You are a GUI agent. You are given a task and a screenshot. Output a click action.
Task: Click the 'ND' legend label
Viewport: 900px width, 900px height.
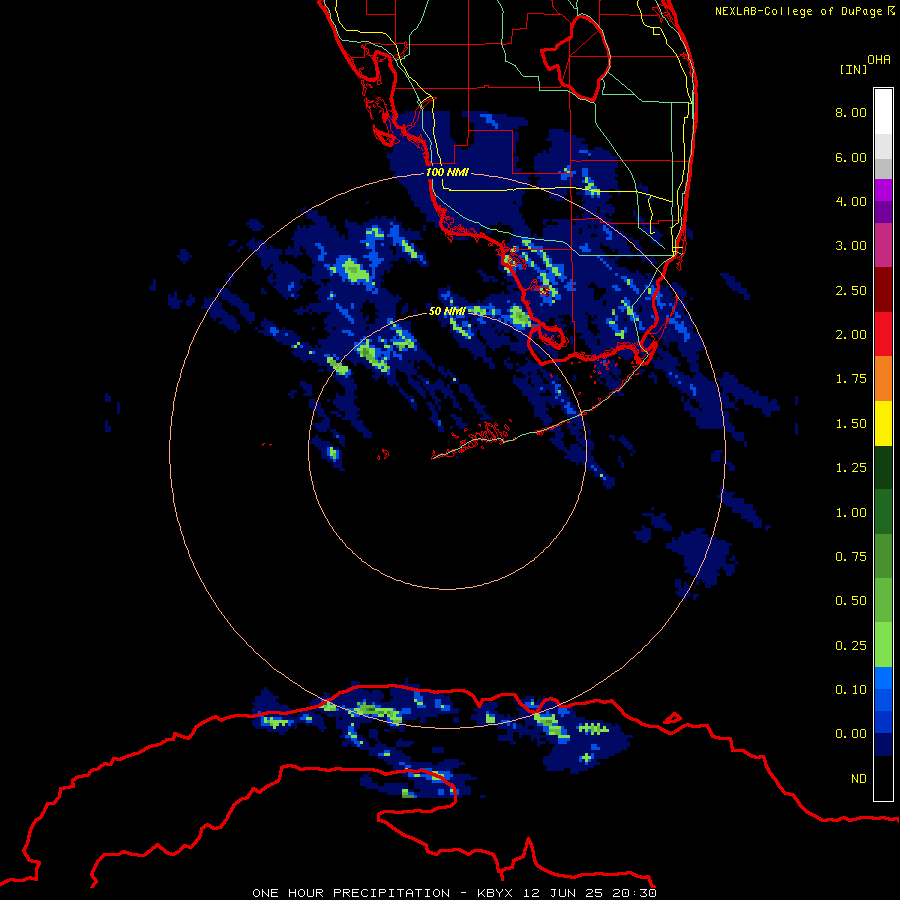859,779
